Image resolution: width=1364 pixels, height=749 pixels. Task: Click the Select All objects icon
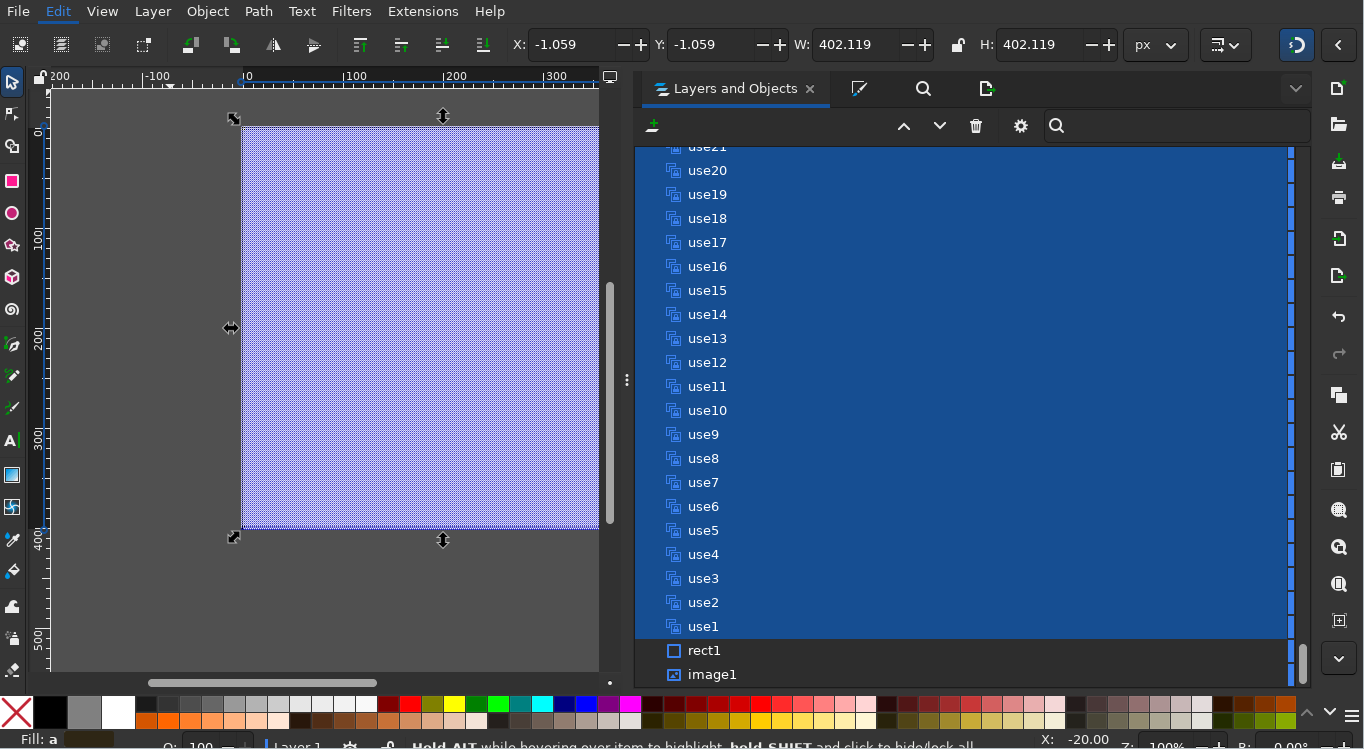click(x=20, y=45)
